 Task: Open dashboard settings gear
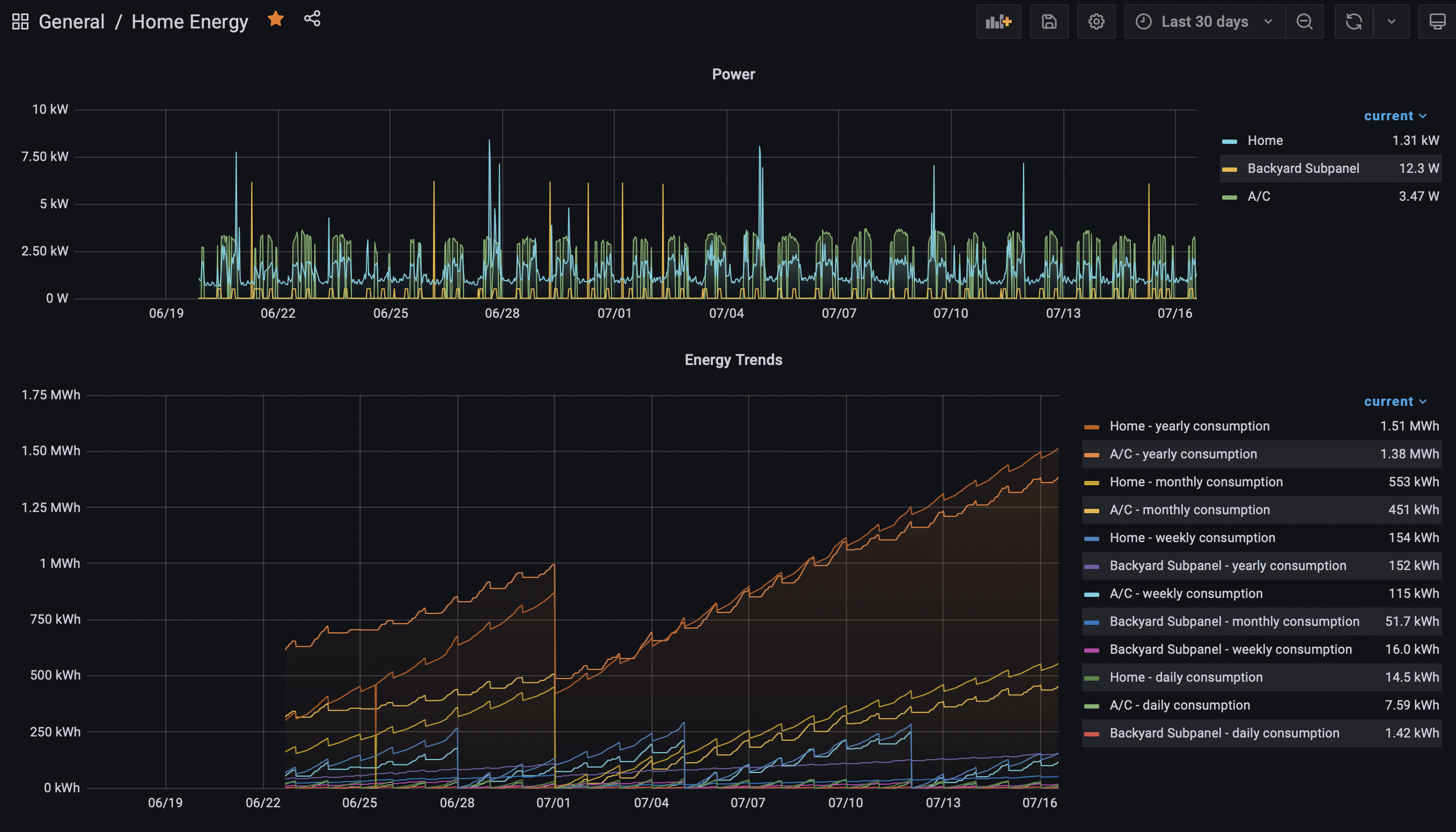[x=1096, y=21]
